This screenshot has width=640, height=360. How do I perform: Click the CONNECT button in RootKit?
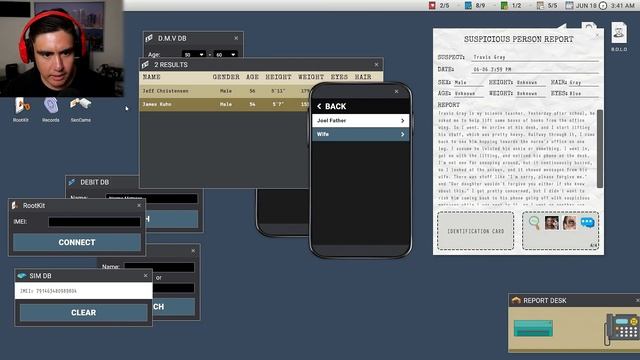point(77,242)
